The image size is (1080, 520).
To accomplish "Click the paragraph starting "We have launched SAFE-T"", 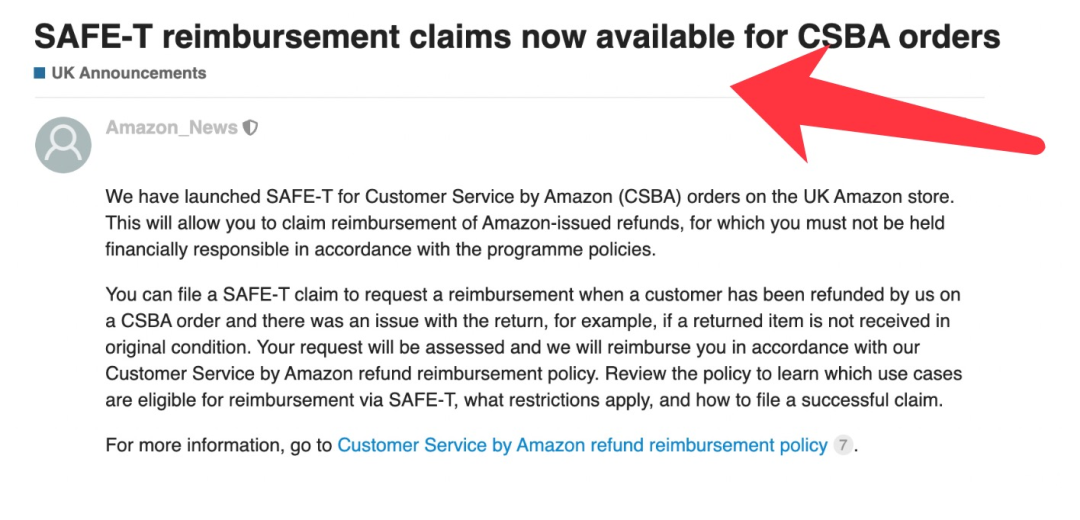I will [530, 223].
